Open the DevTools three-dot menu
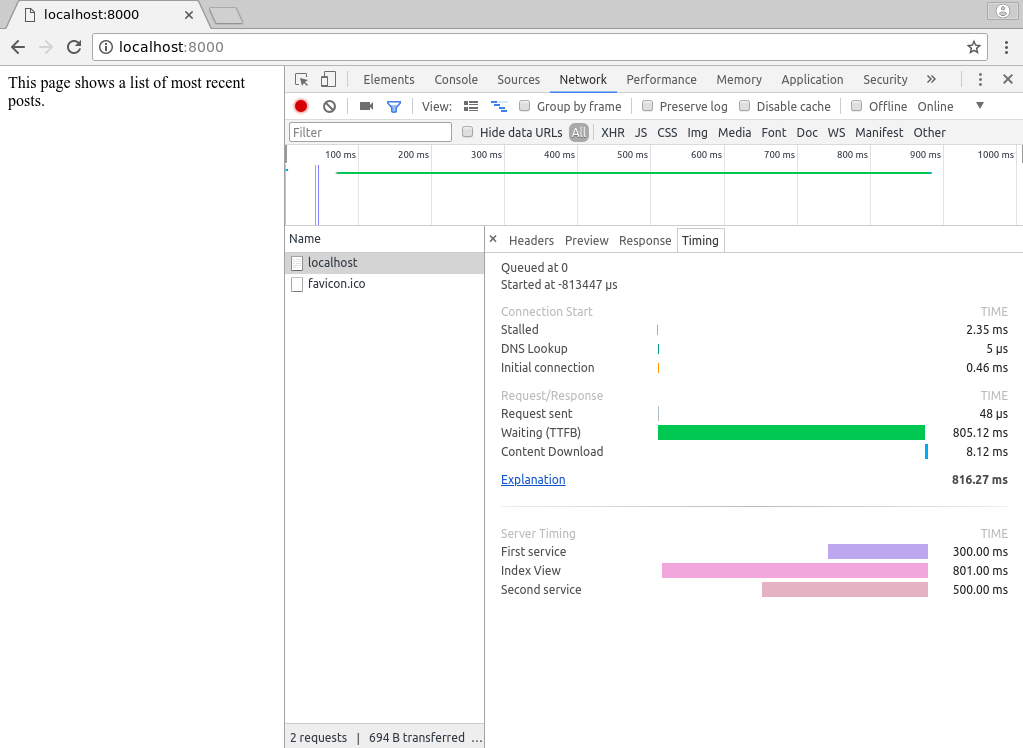The width and height of the screenshot is (1023, 748). 980,79
